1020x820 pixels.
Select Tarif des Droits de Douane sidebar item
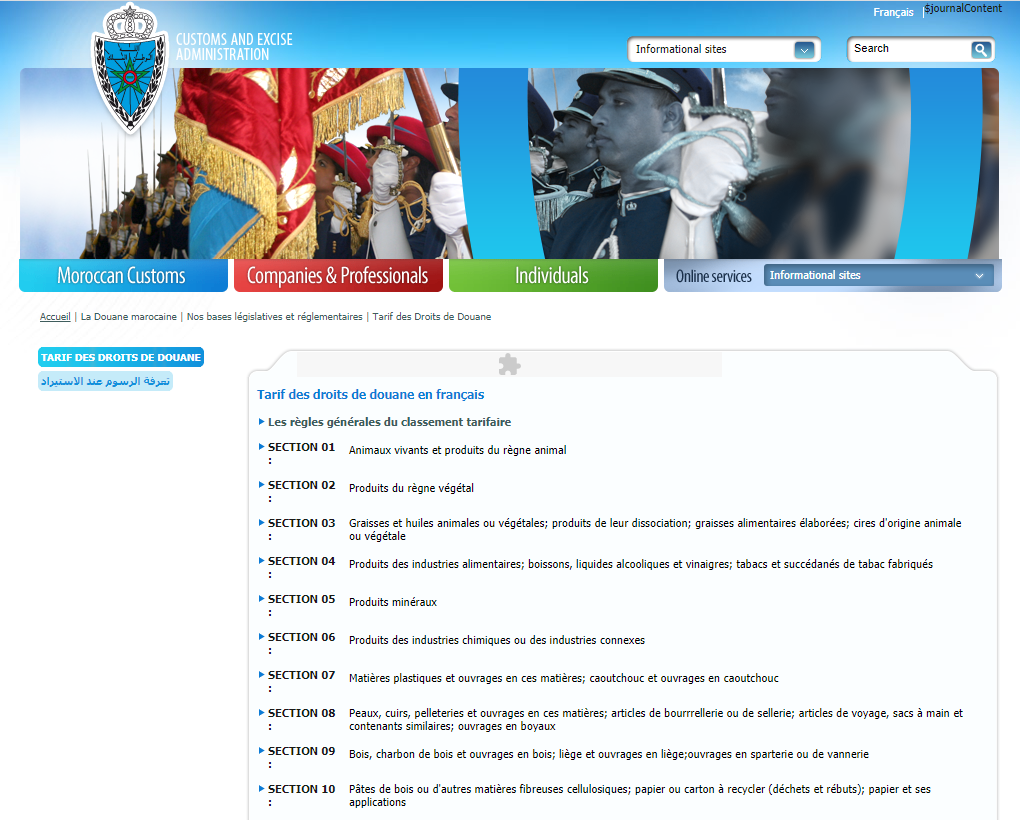121,357
